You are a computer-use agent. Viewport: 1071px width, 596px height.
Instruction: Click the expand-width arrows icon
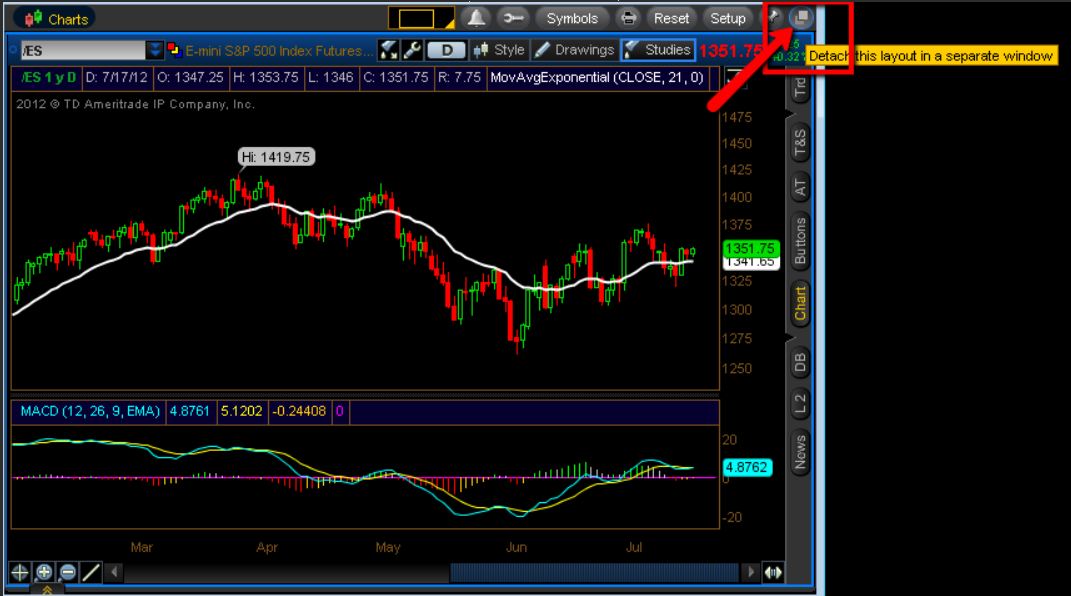click(773, 572)
